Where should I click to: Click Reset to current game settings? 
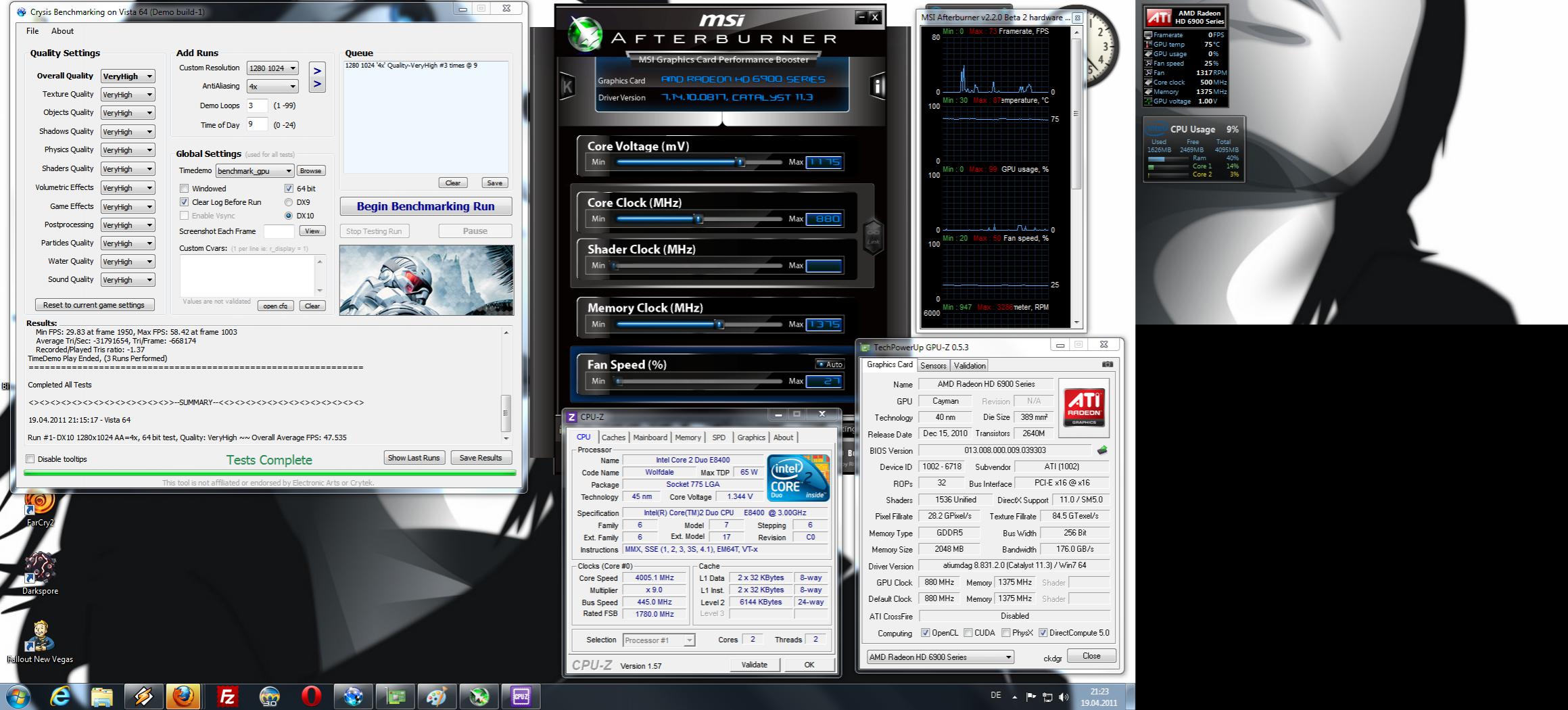click(x=94, y=305)
